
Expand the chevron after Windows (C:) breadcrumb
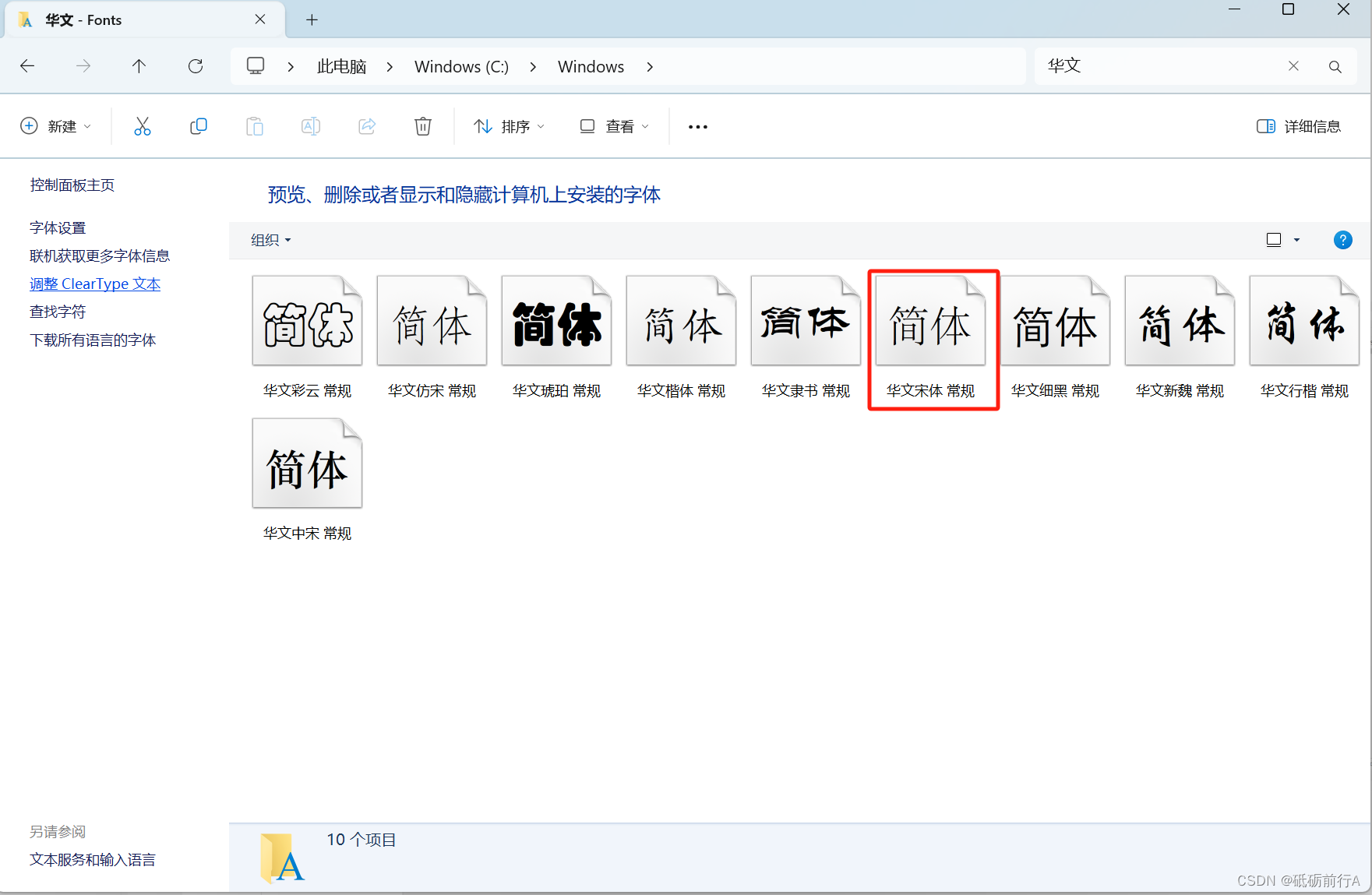533,67
